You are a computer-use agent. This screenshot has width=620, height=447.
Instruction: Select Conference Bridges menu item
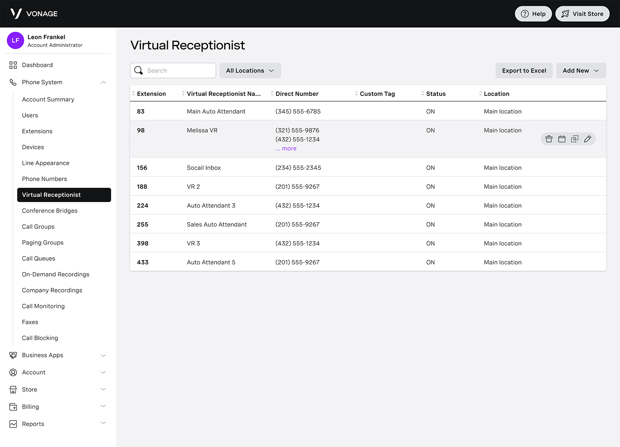(x=50, y=211)
